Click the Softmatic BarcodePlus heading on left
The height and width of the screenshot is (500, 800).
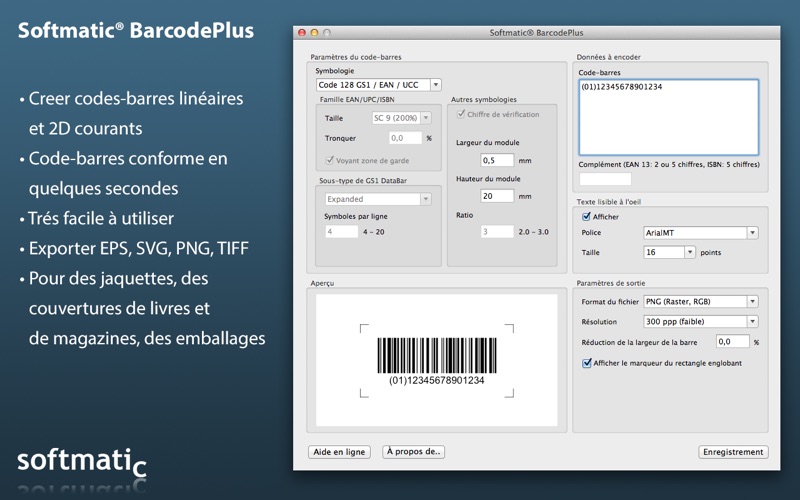point(136,30)
